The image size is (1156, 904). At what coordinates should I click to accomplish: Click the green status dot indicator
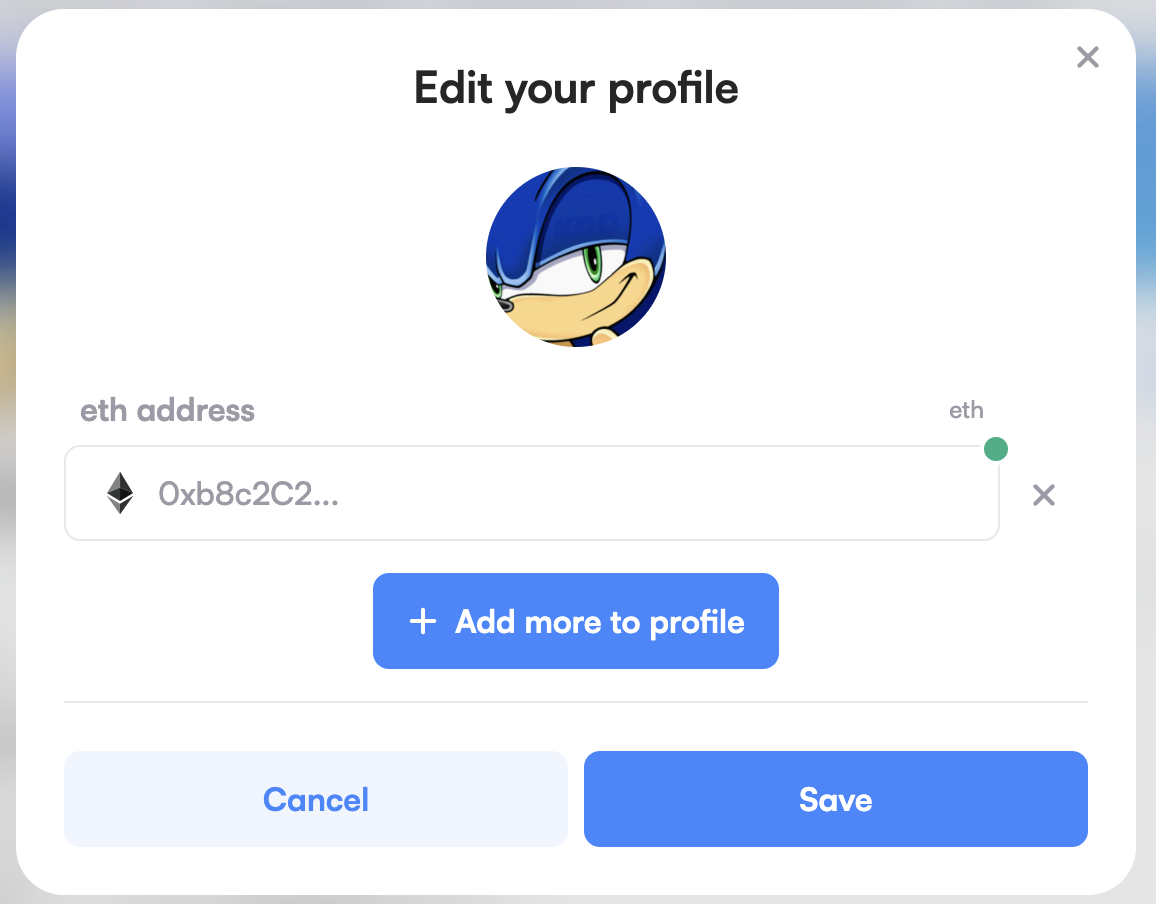[x=995, y=449]
